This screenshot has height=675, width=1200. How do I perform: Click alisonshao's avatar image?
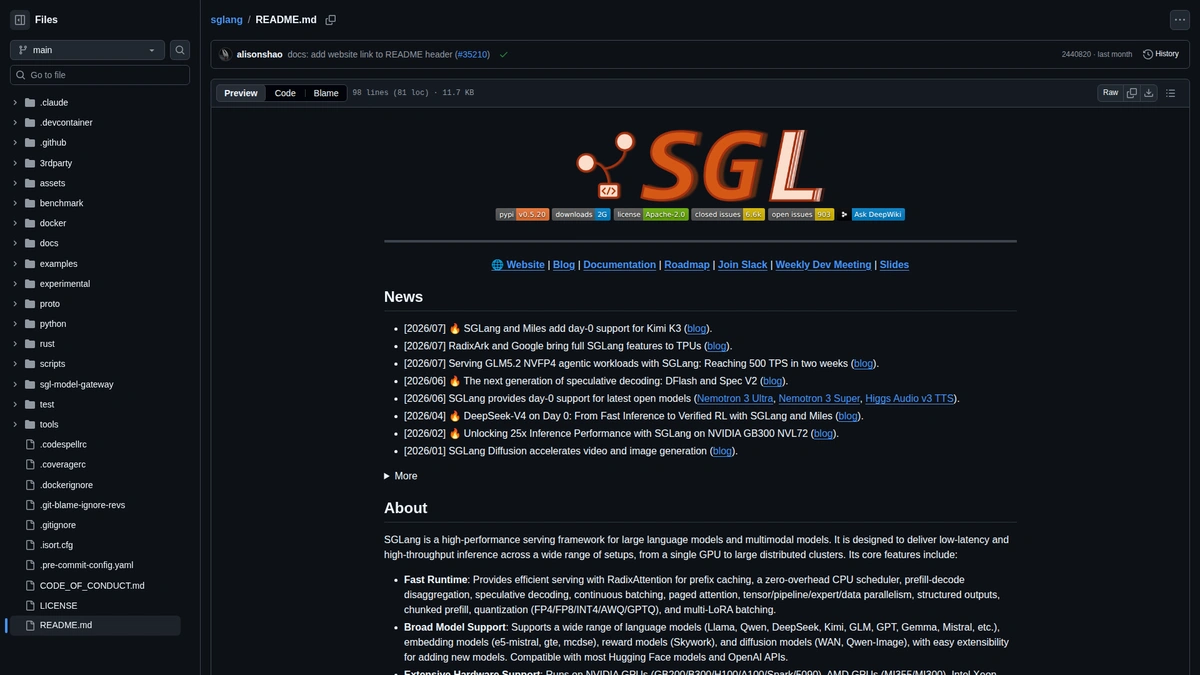pos(225,54)
